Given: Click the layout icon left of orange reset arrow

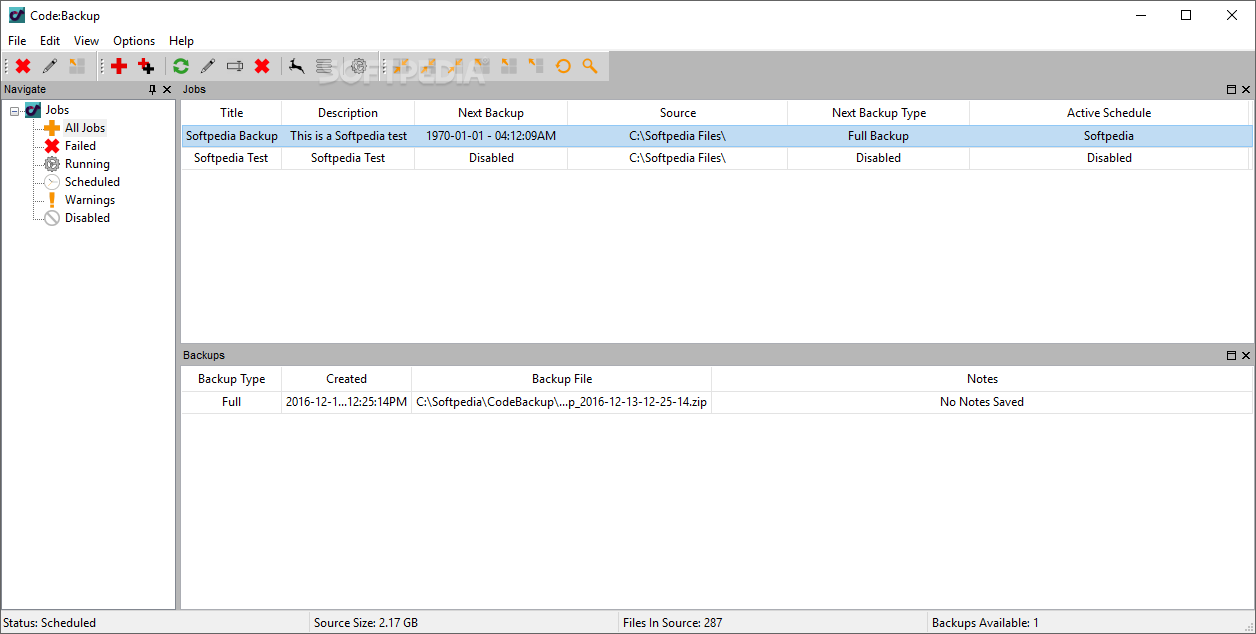Looking at the screenshot, I should pyautogui.click(x=536, y=66).
